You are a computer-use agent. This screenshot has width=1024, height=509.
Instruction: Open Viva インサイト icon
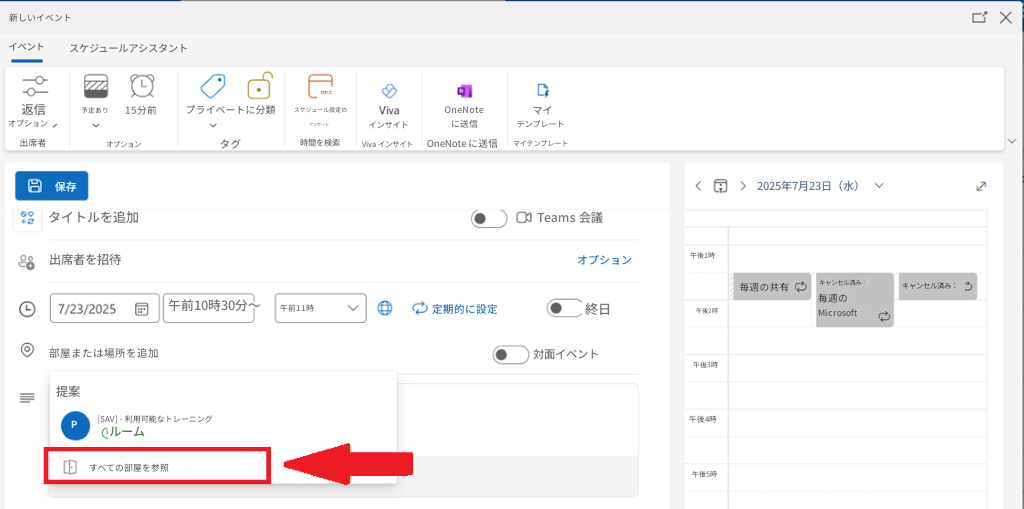tap(389, 91)
